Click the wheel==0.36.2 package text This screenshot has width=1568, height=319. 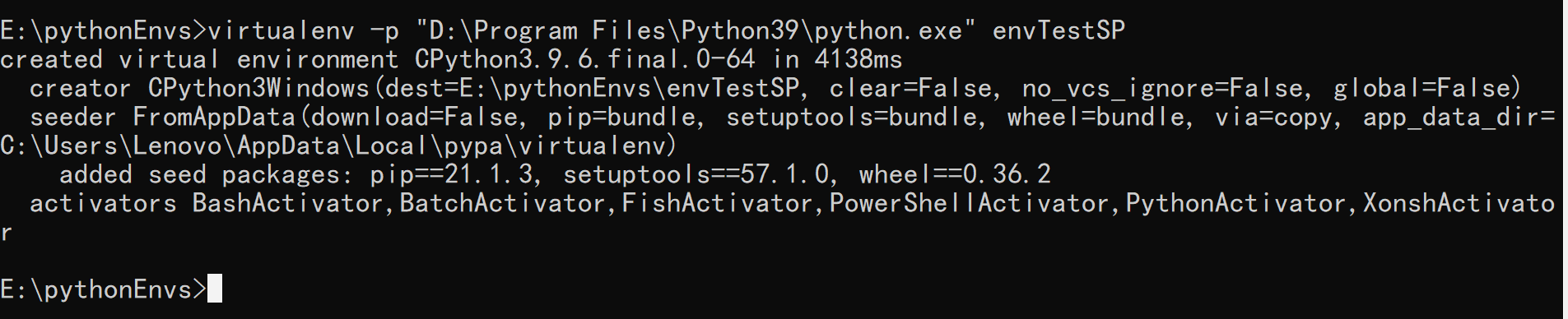(955, 175)
